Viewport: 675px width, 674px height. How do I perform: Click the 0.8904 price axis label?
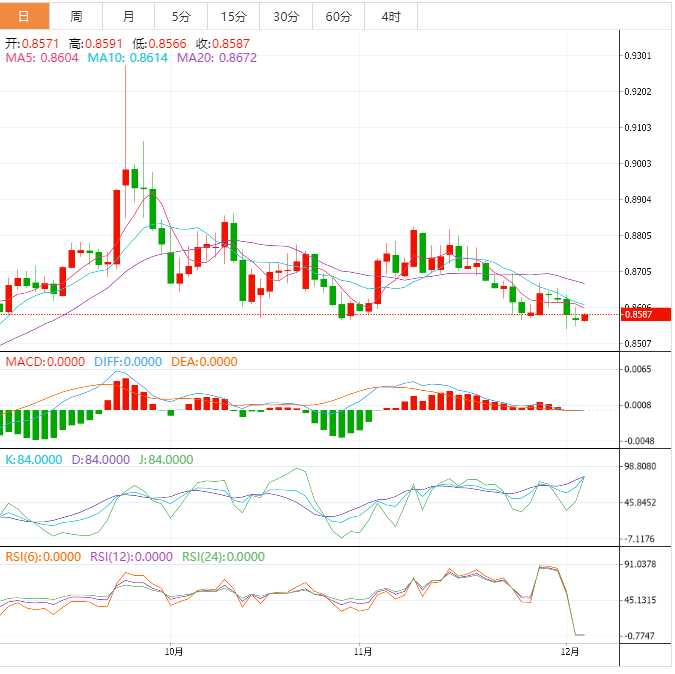pyautogui.click(x=638, y=200)
